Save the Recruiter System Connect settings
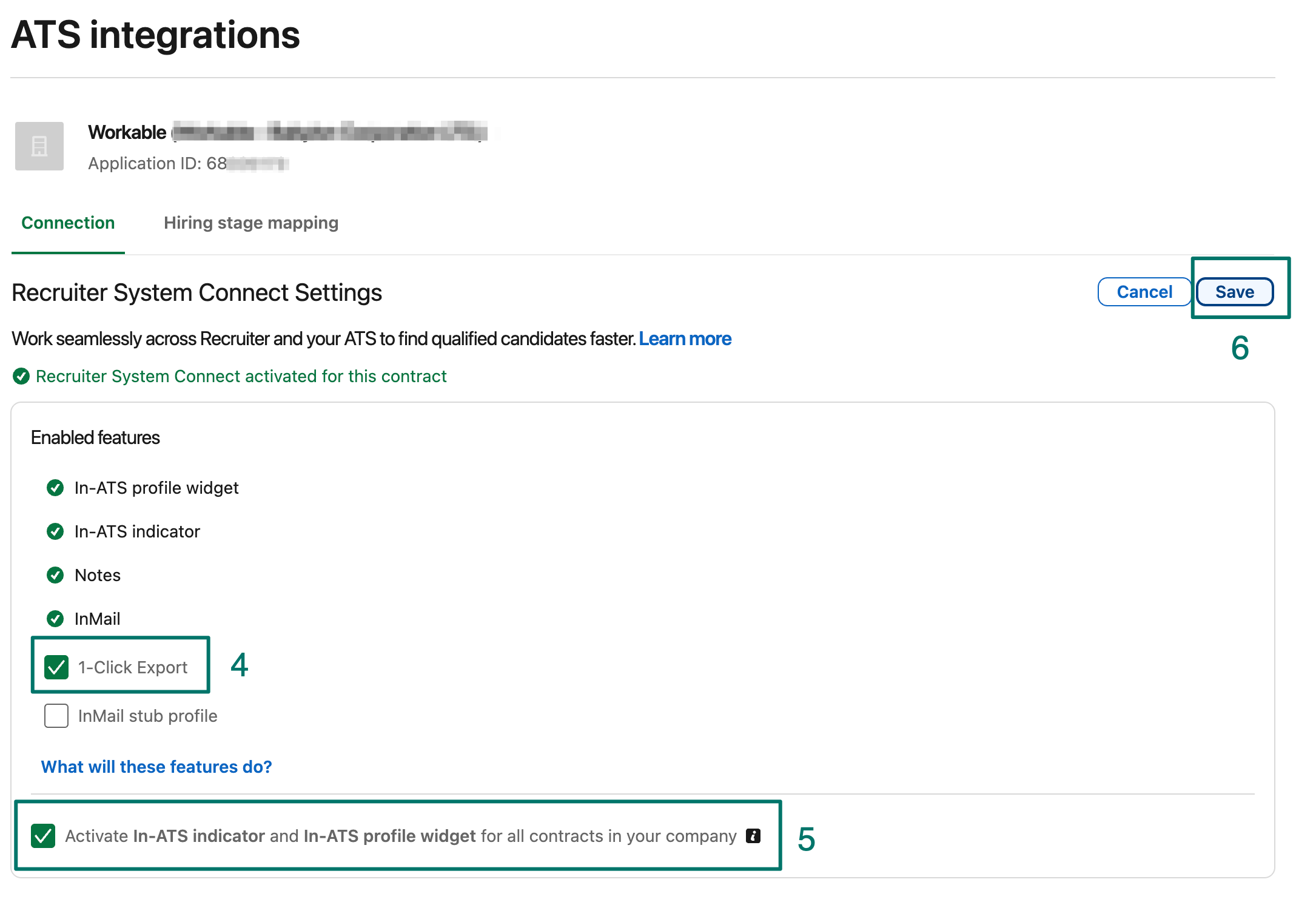 [x=1235, y=292]
